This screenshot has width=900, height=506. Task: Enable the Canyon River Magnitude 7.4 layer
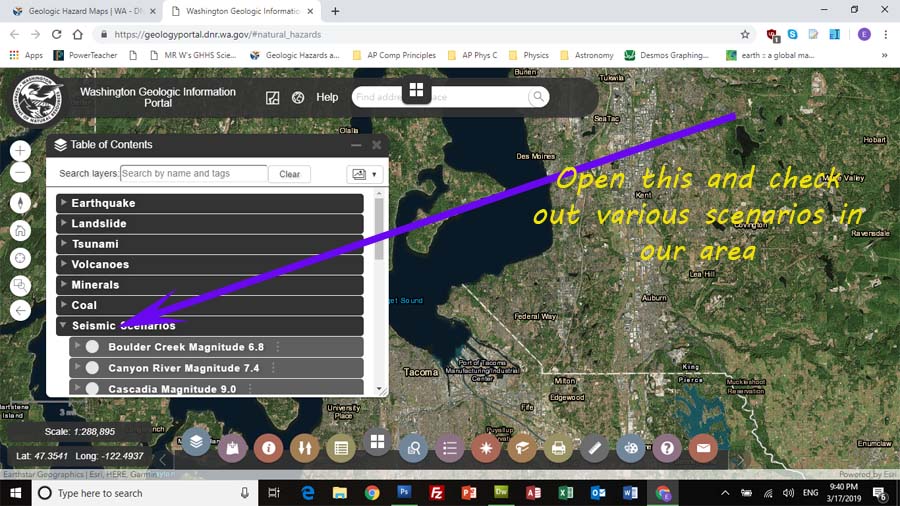pyautogui.click(x=92, y=368)
